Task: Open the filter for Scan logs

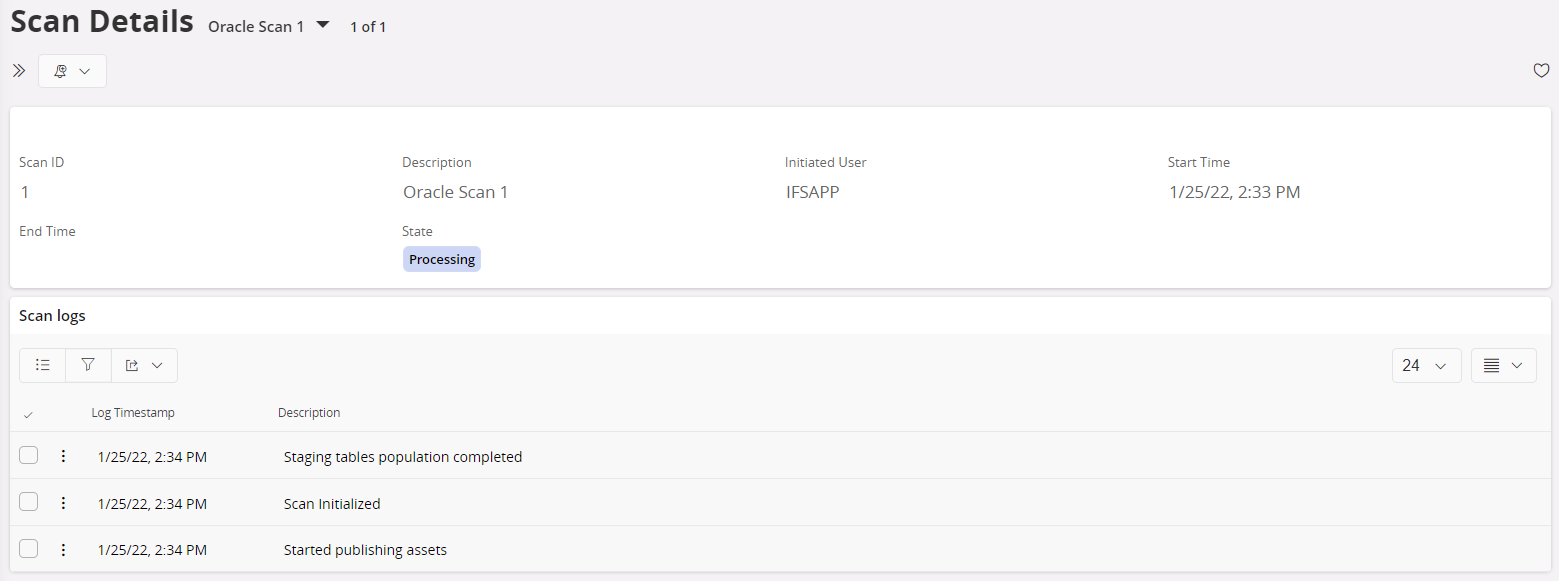Action: (x=88, y=365)
